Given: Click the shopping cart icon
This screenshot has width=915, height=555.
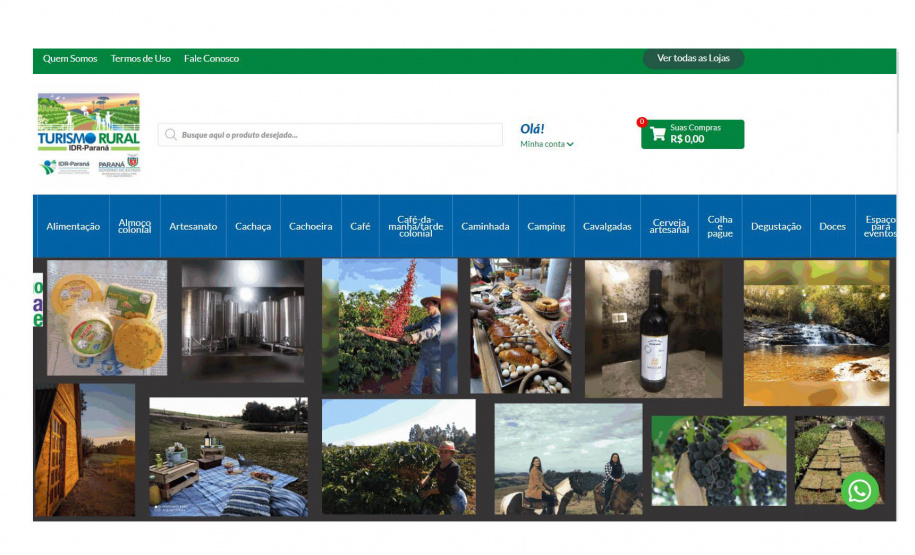Looking at the screenshot, I should (x=658, y=135).
